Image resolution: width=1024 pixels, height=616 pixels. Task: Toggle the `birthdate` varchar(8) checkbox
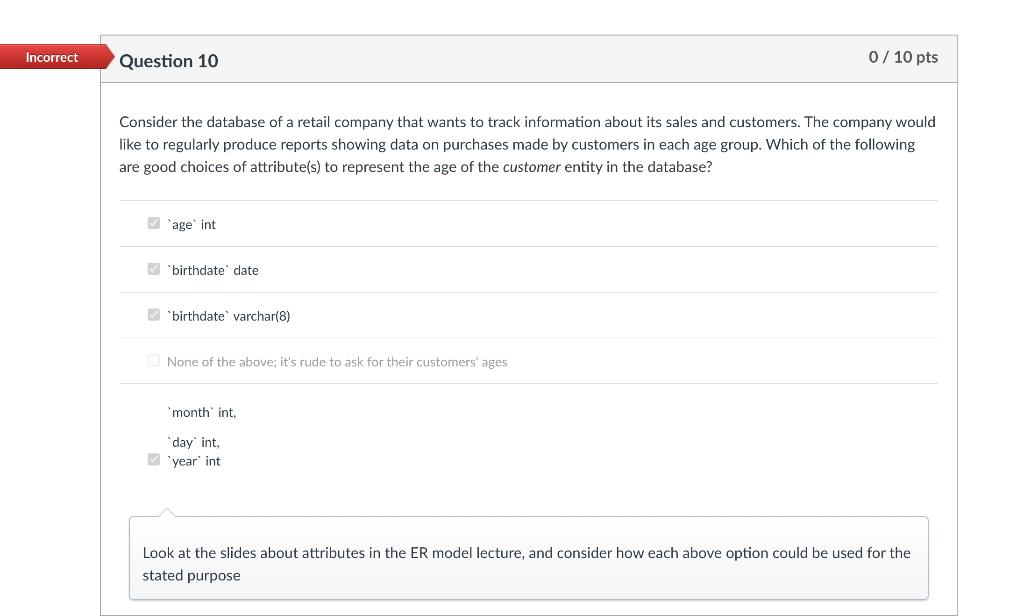pyautogui.click(x=153, y=315)
